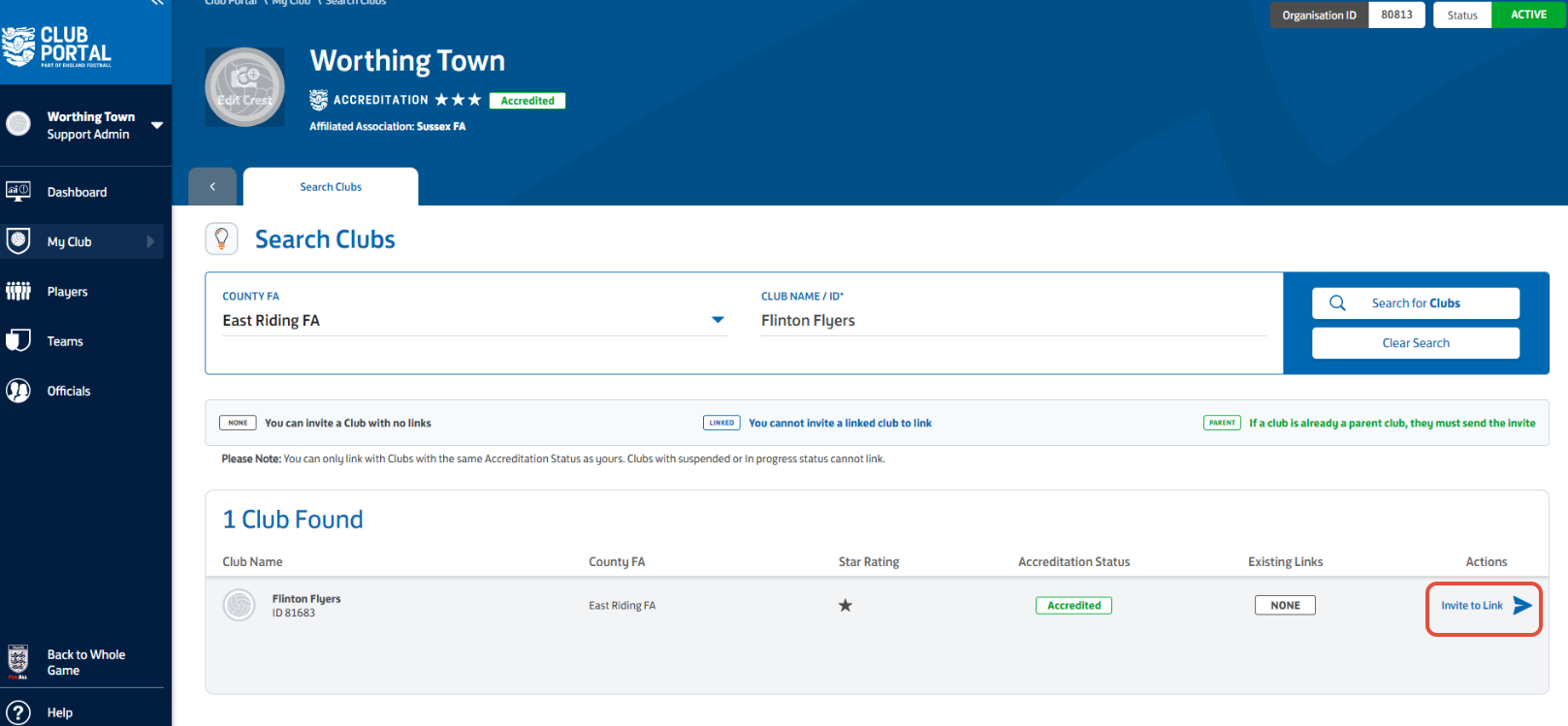
Task: Click the back chevron tab button
Action: click(212, 186)
